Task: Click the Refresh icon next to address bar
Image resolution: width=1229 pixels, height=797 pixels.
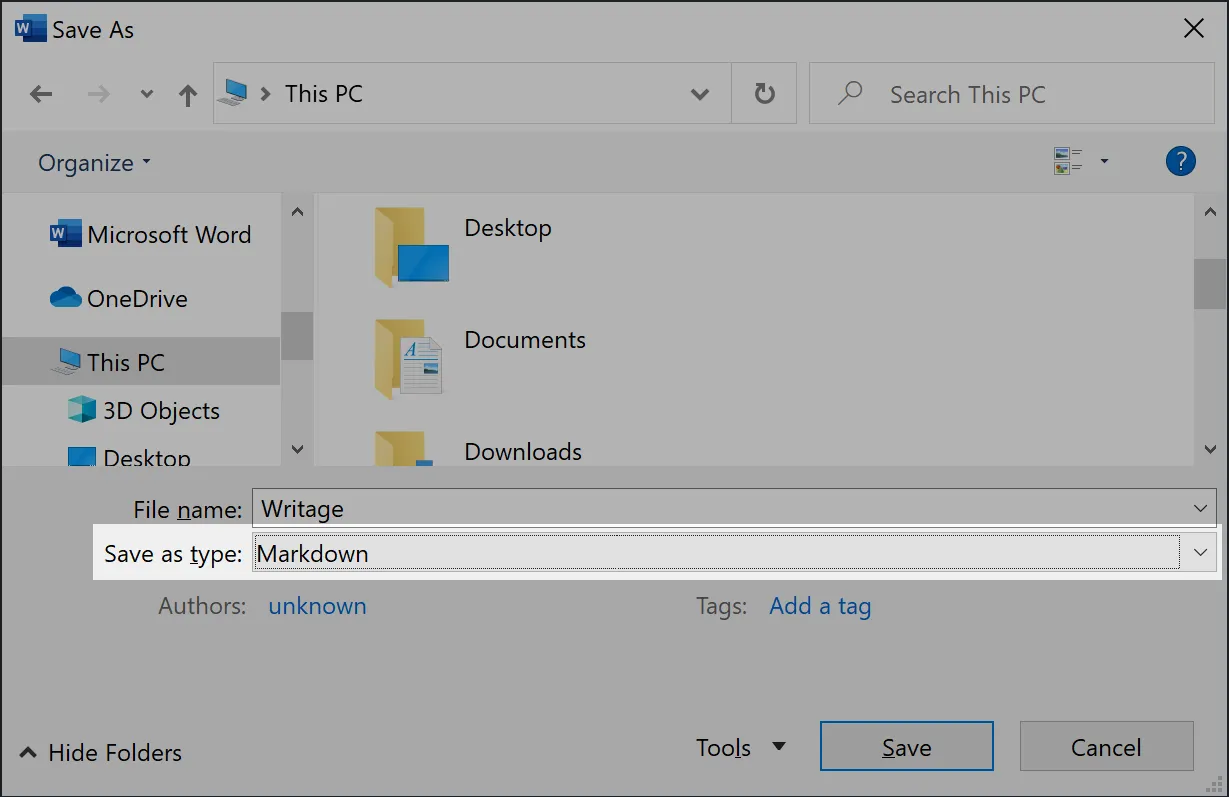Action: tap(764, 93)
